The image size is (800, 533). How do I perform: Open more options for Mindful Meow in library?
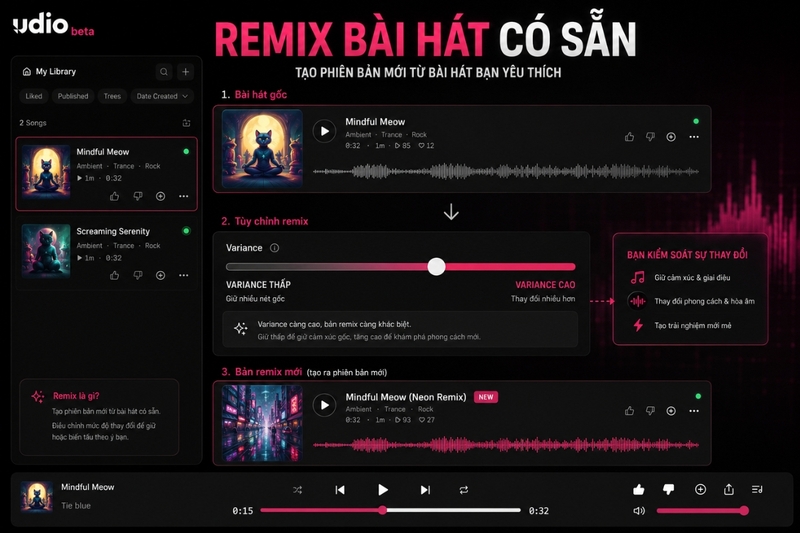click(184, 196)
